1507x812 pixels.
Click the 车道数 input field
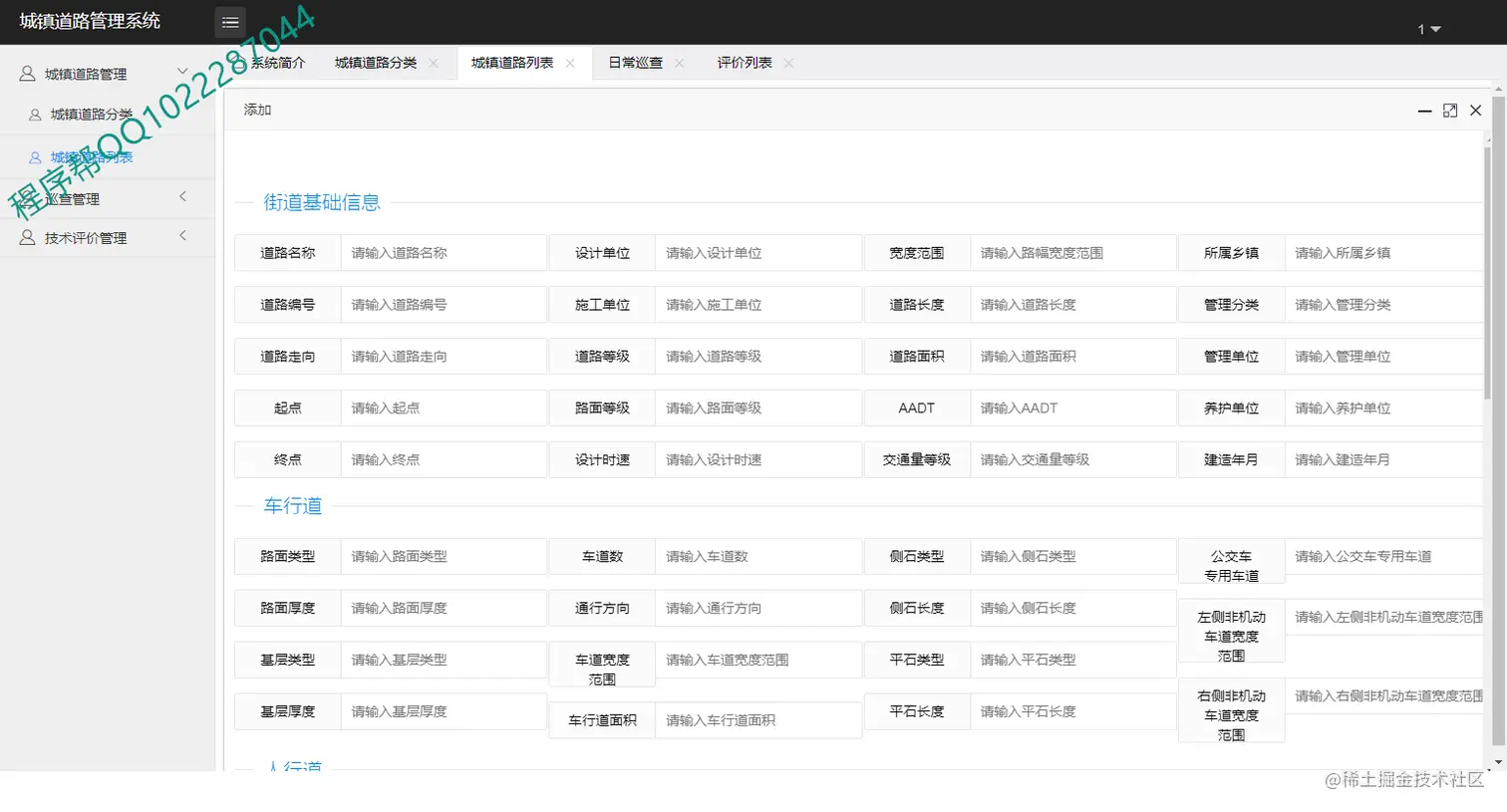point(758,557)
